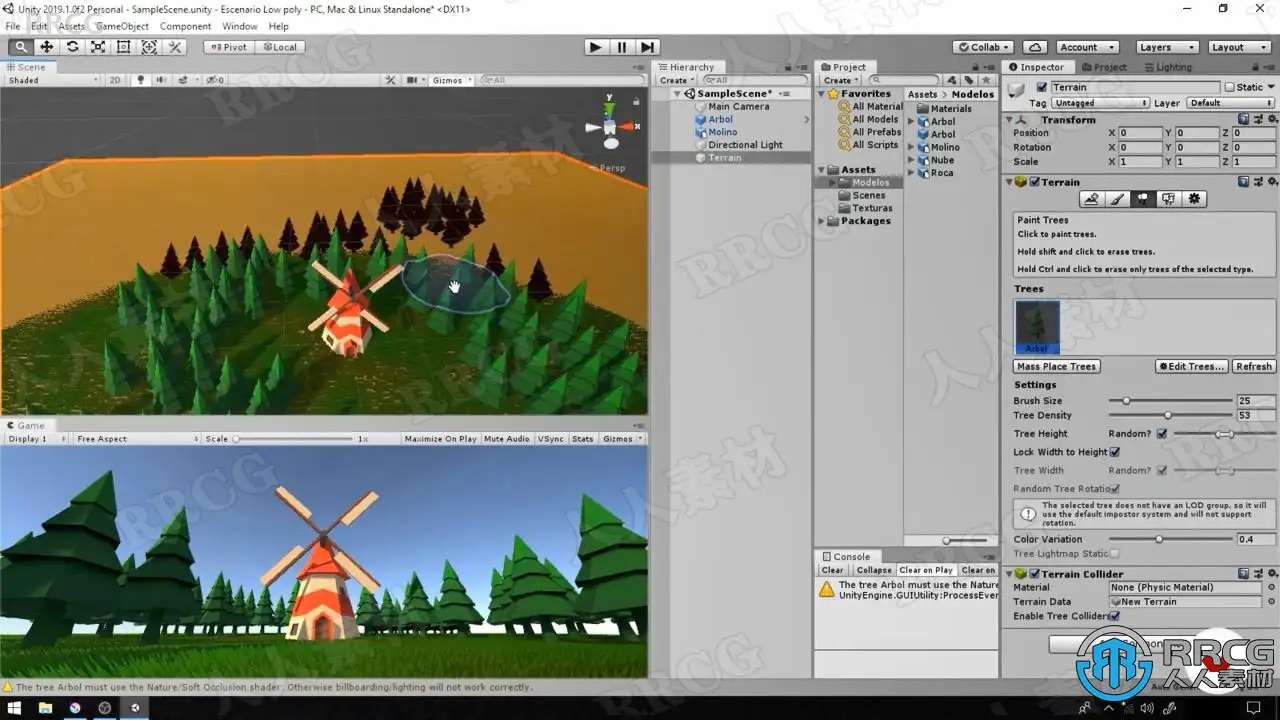Click the Step frame button

pyautogui.click(x=647, y=47)
